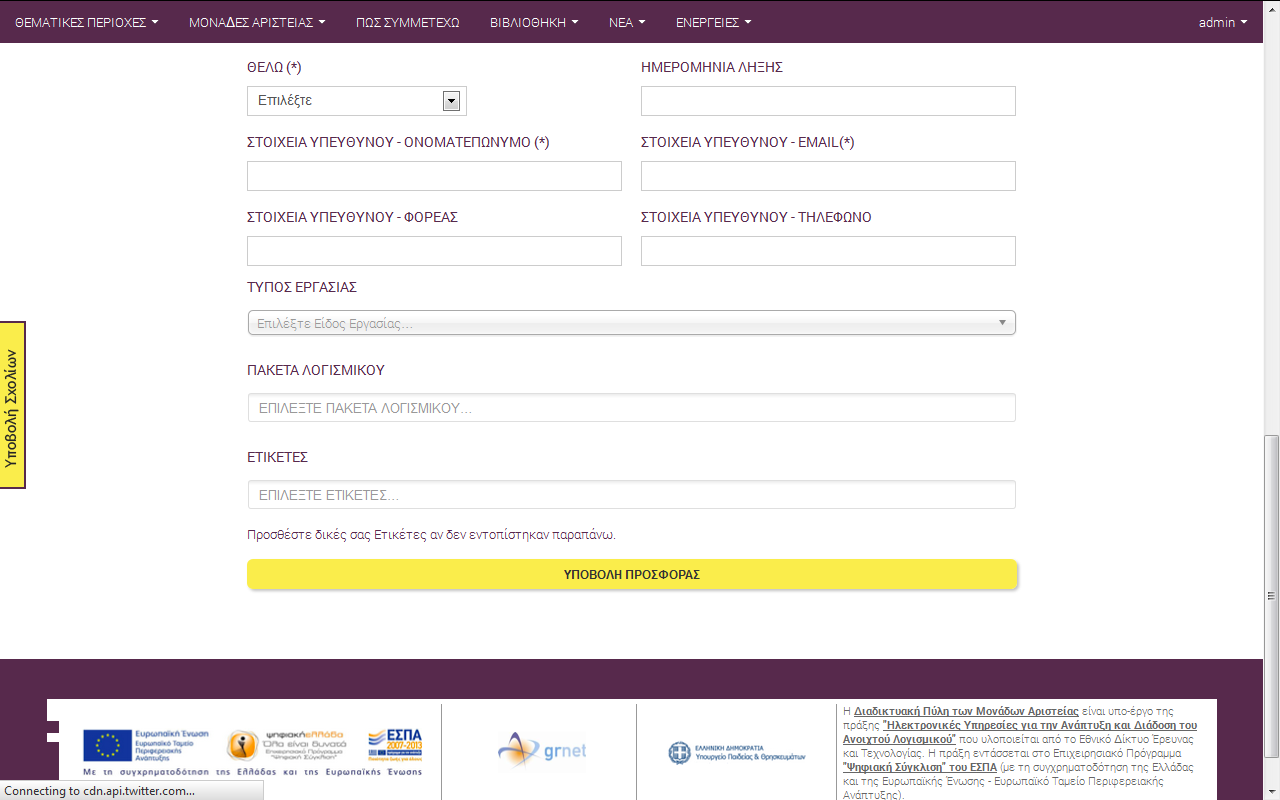Open the Υποβολή Σχολίων side tab
The width and height of the screenshot is (1280, 800).
pyautogui.click(x=12, y=405)
